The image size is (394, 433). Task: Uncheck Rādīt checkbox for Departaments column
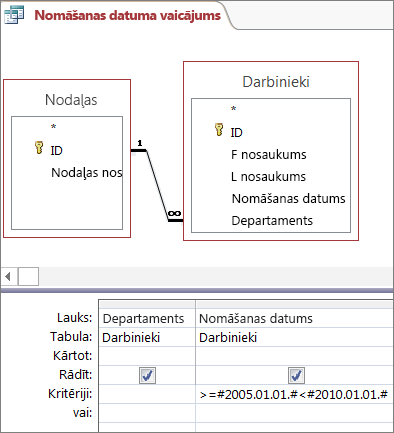point(147,375)
